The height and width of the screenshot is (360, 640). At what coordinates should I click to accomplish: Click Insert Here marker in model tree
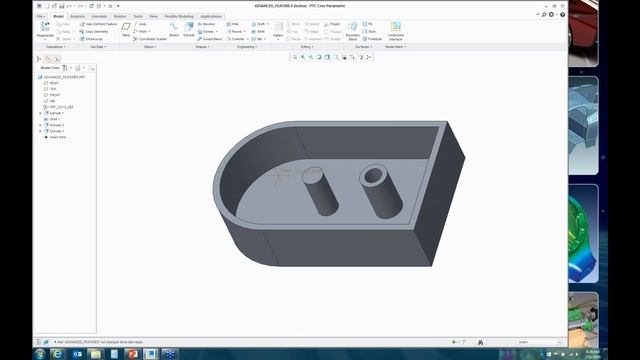point(55,138)
